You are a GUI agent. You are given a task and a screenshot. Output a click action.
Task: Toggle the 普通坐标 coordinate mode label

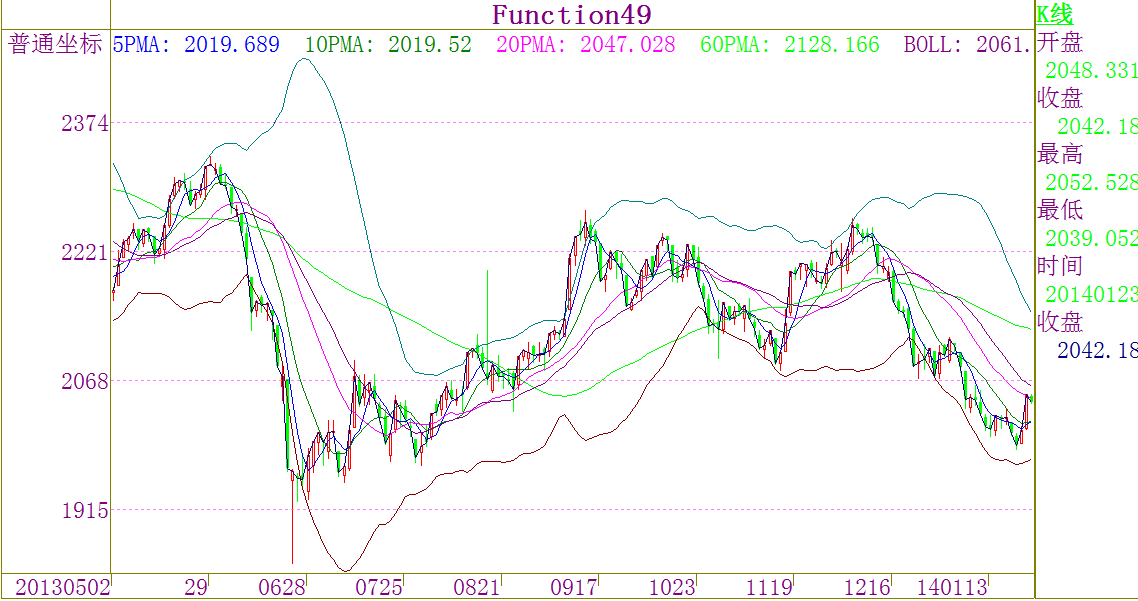pos(56,44)
